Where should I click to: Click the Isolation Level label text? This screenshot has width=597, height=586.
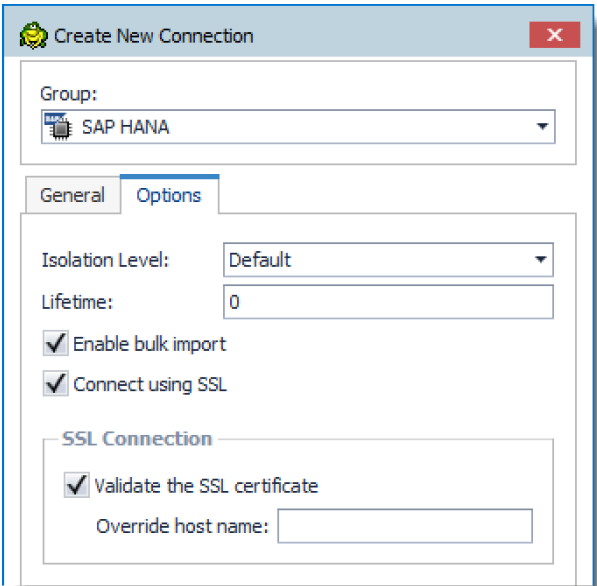coord(105,260)
